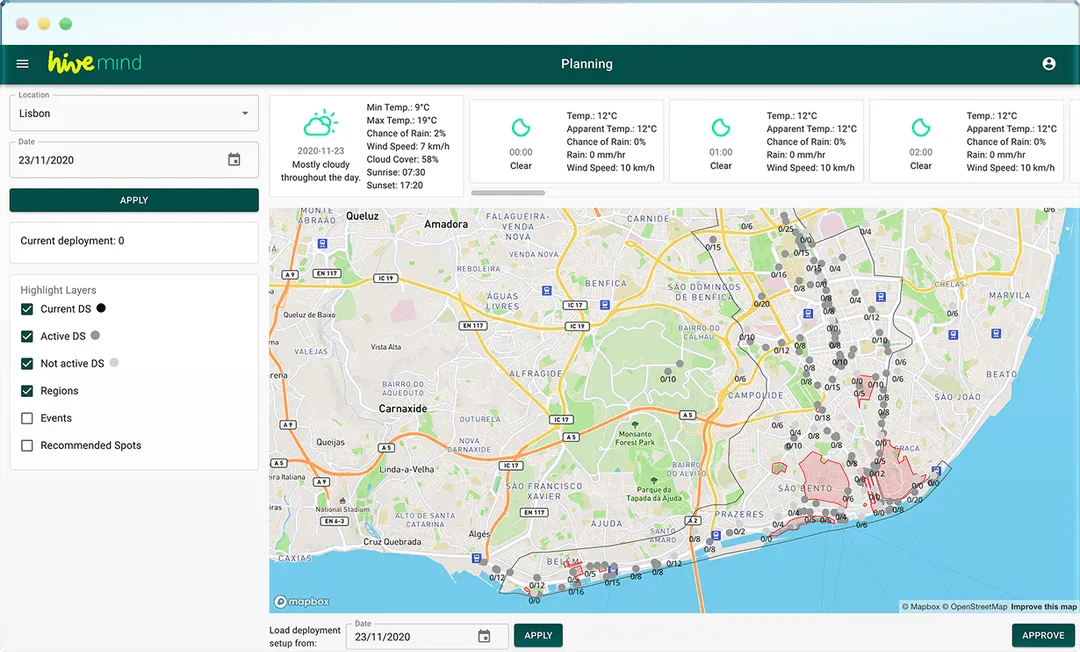This screenshot has height=652, width=1080.
Task: Open the OpenStreetMap attribution link
Action: coord(975,607)
